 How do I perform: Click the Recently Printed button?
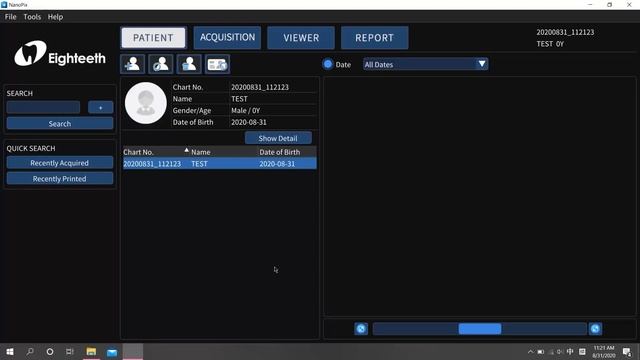(x=60, y=178)
